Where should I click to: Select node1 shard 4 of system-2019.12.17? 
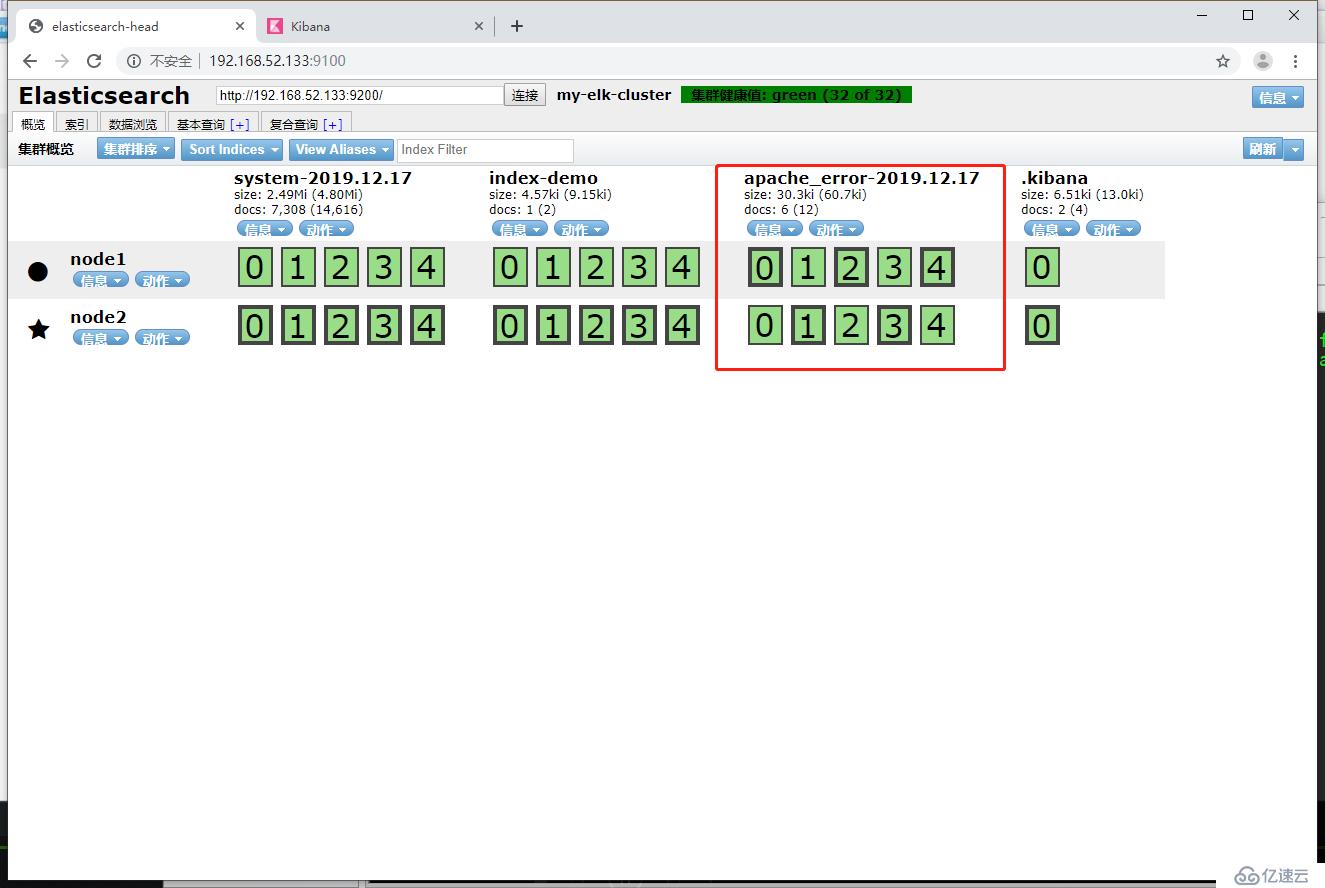[x=427, y=268]
